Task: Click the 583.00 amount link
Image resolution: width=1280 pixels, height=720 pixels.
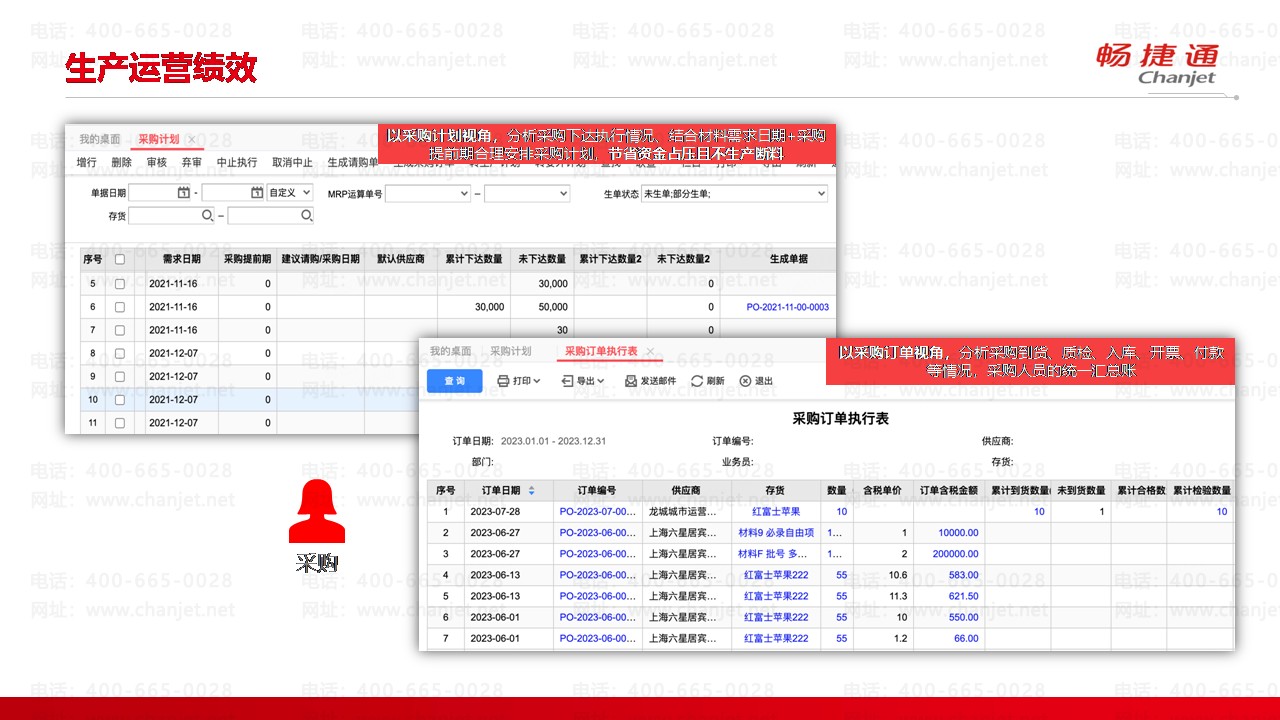Action: tap(964, 575)
